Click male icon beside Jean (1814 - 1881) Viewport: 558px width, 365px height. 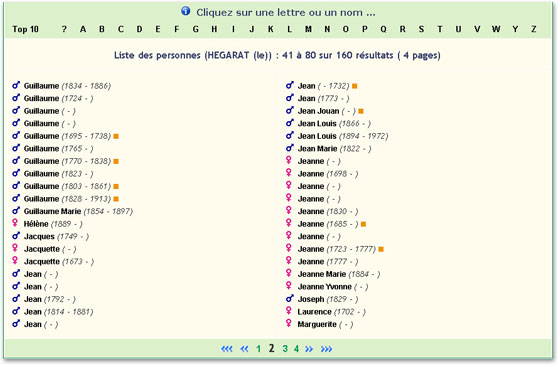coord(16,311)
